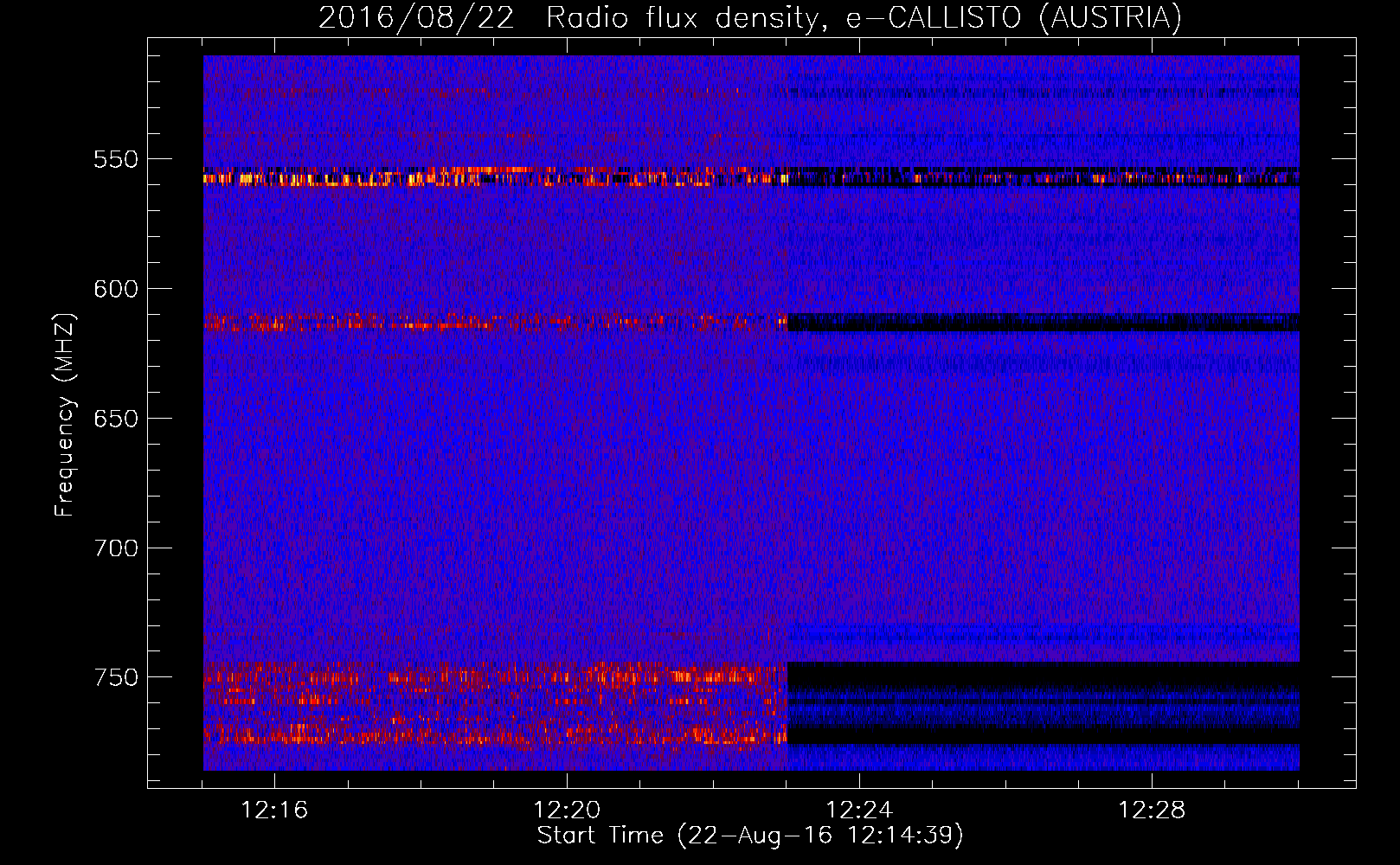Click the 700 frequency tick label
Viewport: 1400px width, 865px height.
116,548
